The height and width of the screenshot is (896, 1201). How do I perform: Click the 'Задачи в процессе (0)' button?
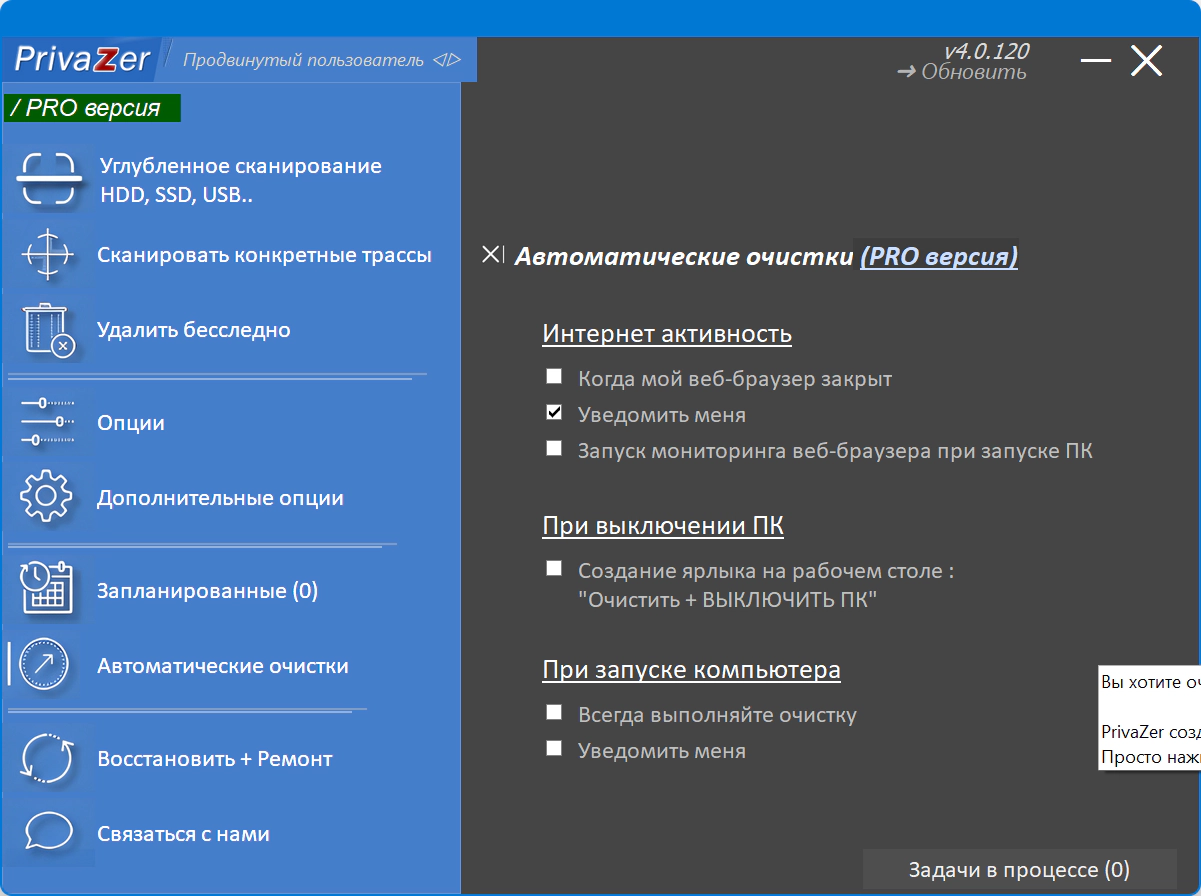point(1018,870)
